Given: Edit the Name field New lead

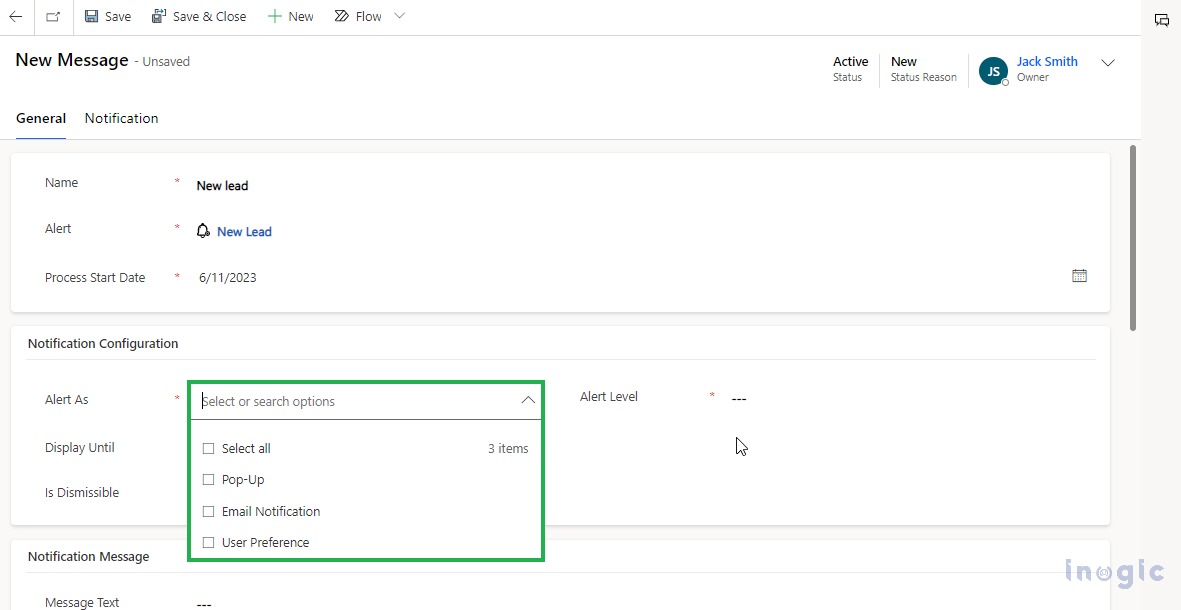Looking at the screenshot, I should tap(222, 185).
